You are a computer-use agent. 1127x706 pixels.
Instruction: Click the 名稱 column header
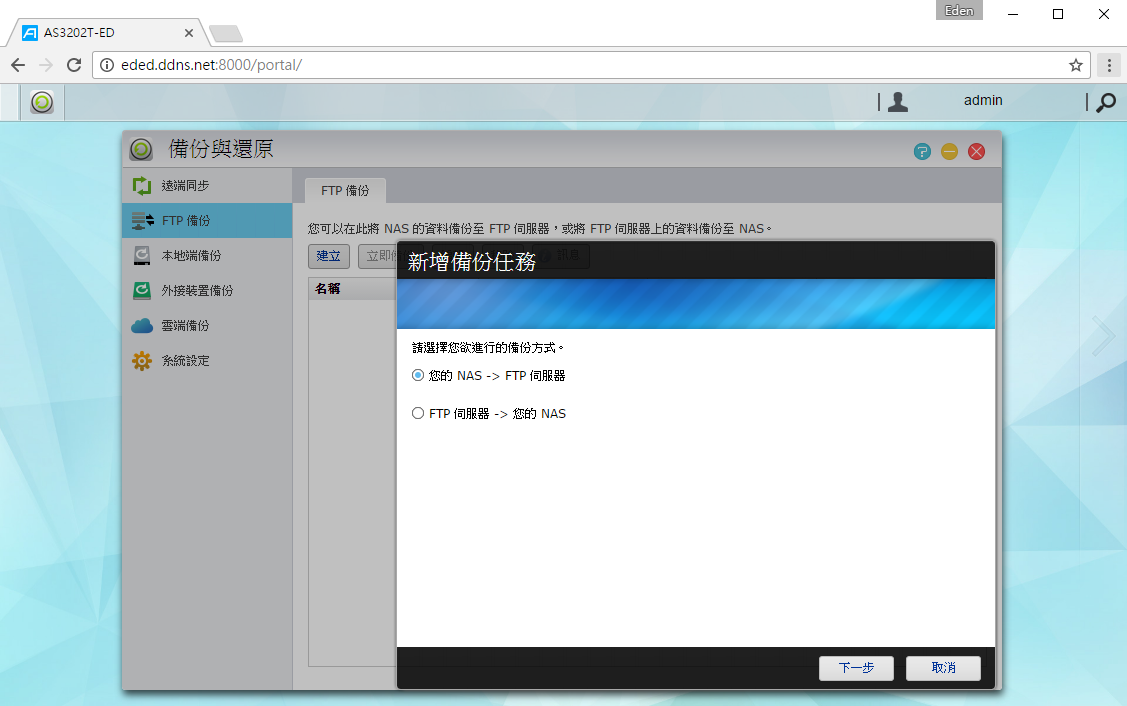(352, 289)
